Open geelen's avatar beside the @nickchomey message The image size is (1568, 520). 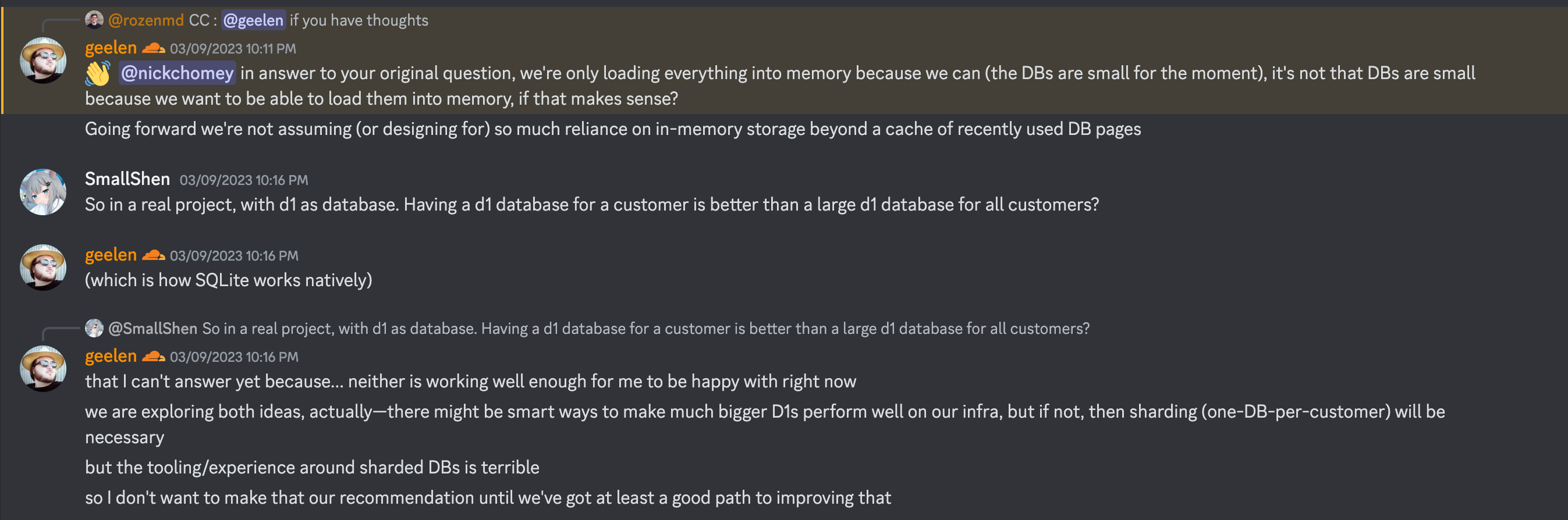click(x=43, y=60)
